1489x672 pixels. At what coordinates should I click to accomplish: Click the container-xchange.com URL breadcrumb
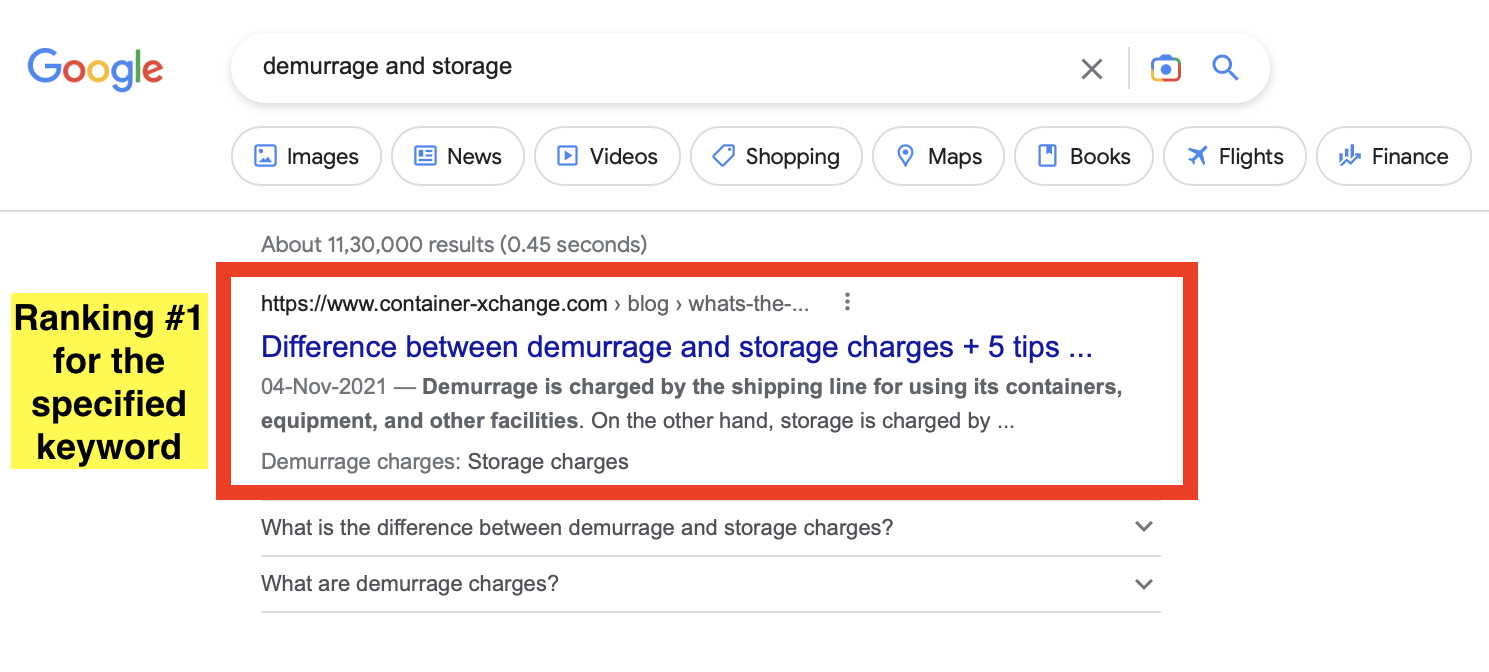[x=434, y=304]
